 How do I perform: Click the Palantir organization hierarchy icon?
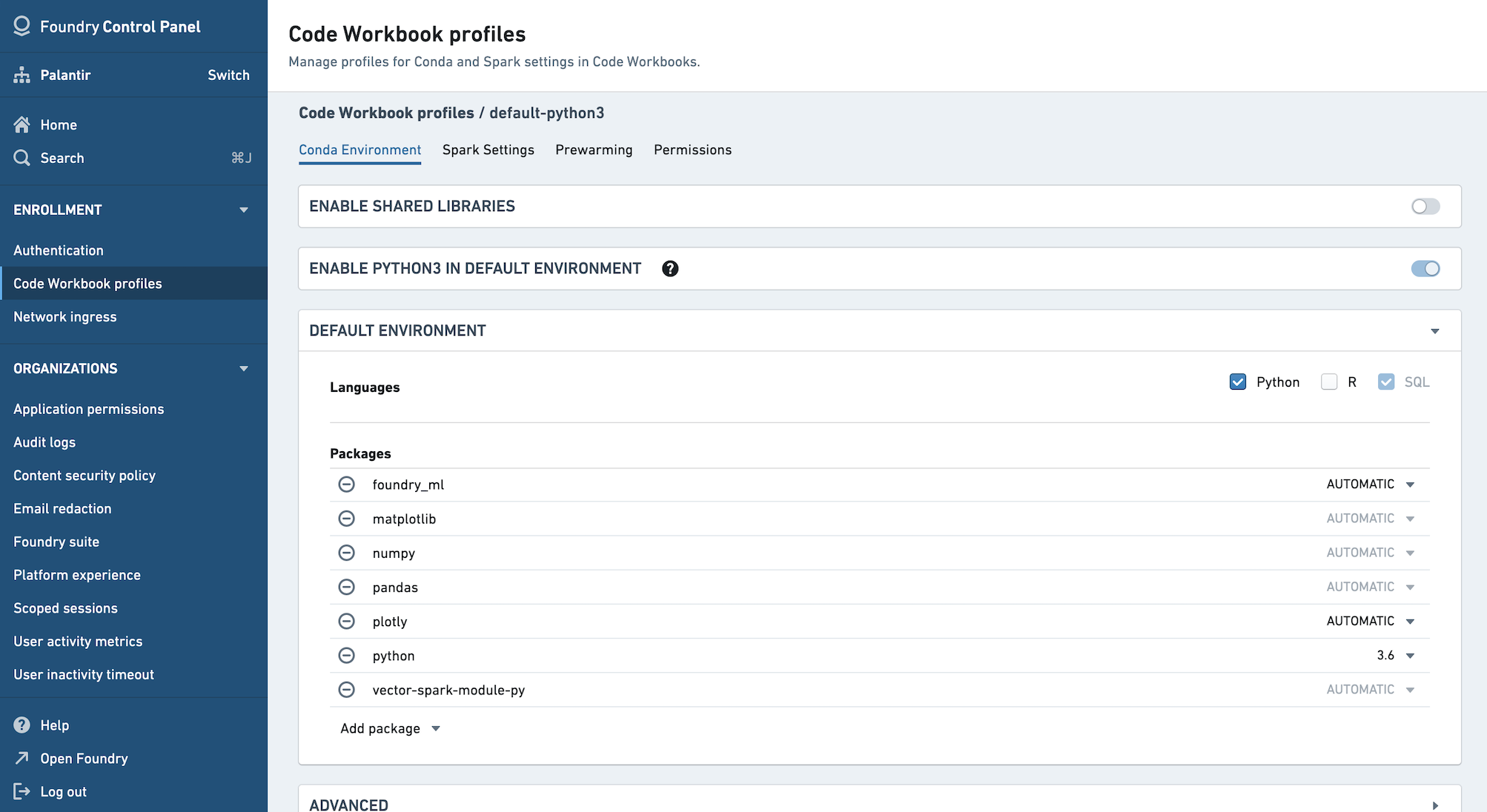[x=22, y=75]
